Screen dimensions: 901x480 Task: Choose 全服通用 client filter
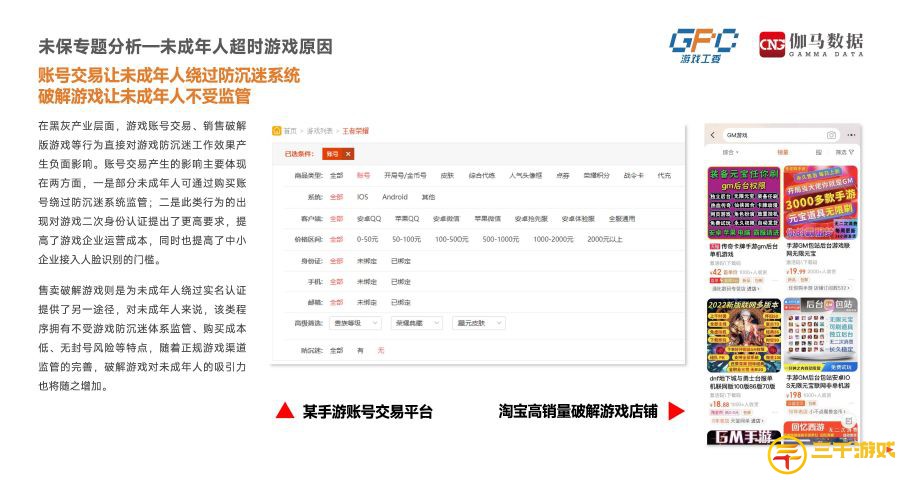click(x=622, y=218)
